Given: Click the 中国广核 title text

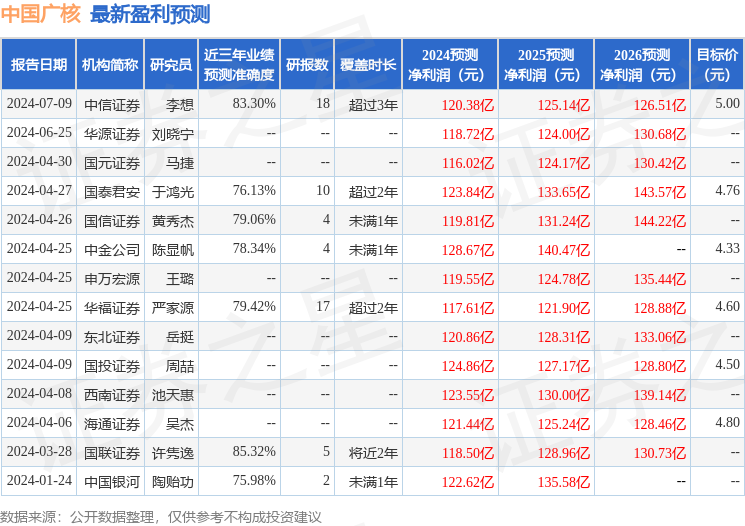Looking at the screenshot, I should point(41,14).
